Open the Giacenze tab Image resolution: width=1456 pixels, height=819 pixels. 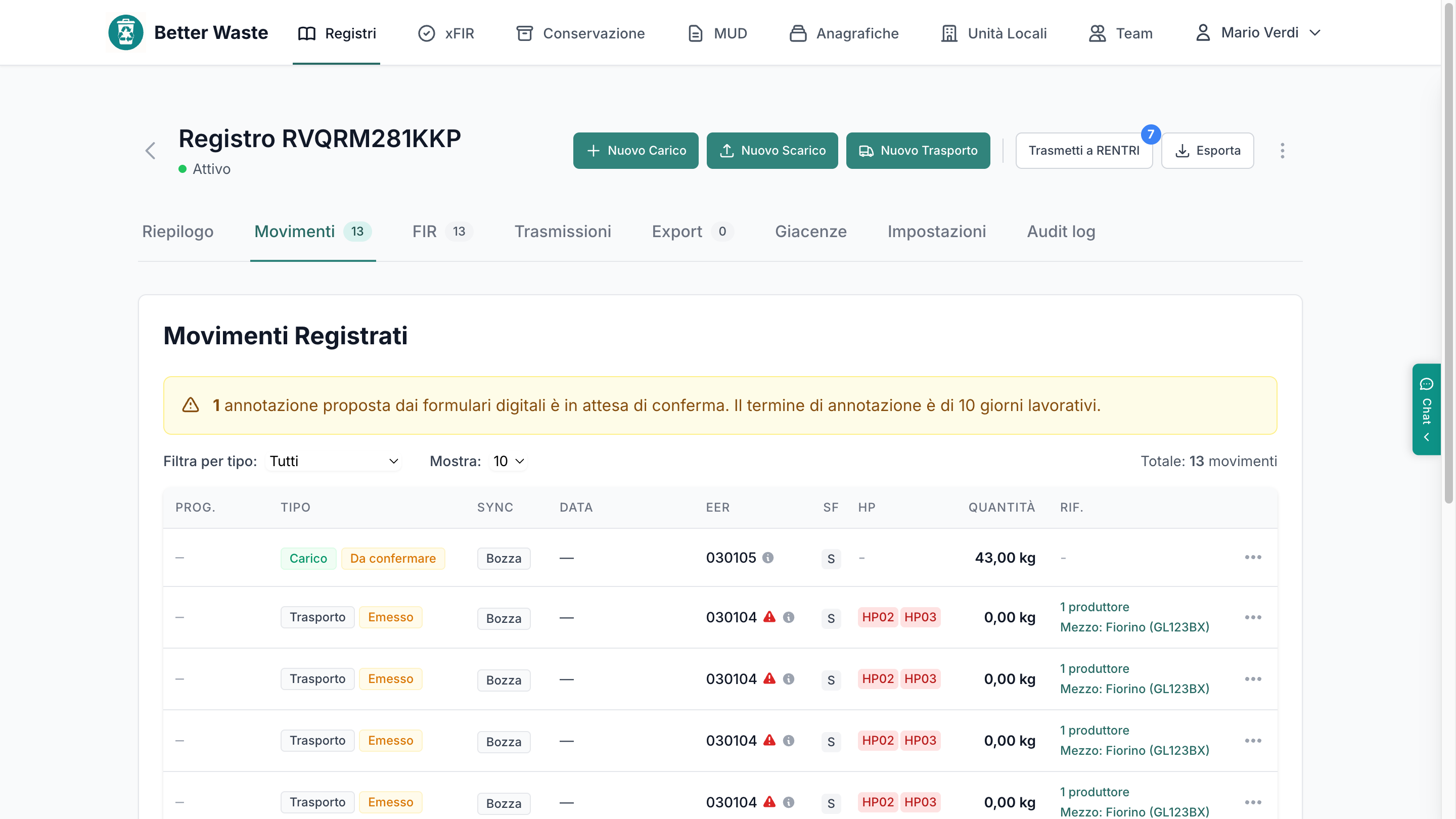[810, 231]
